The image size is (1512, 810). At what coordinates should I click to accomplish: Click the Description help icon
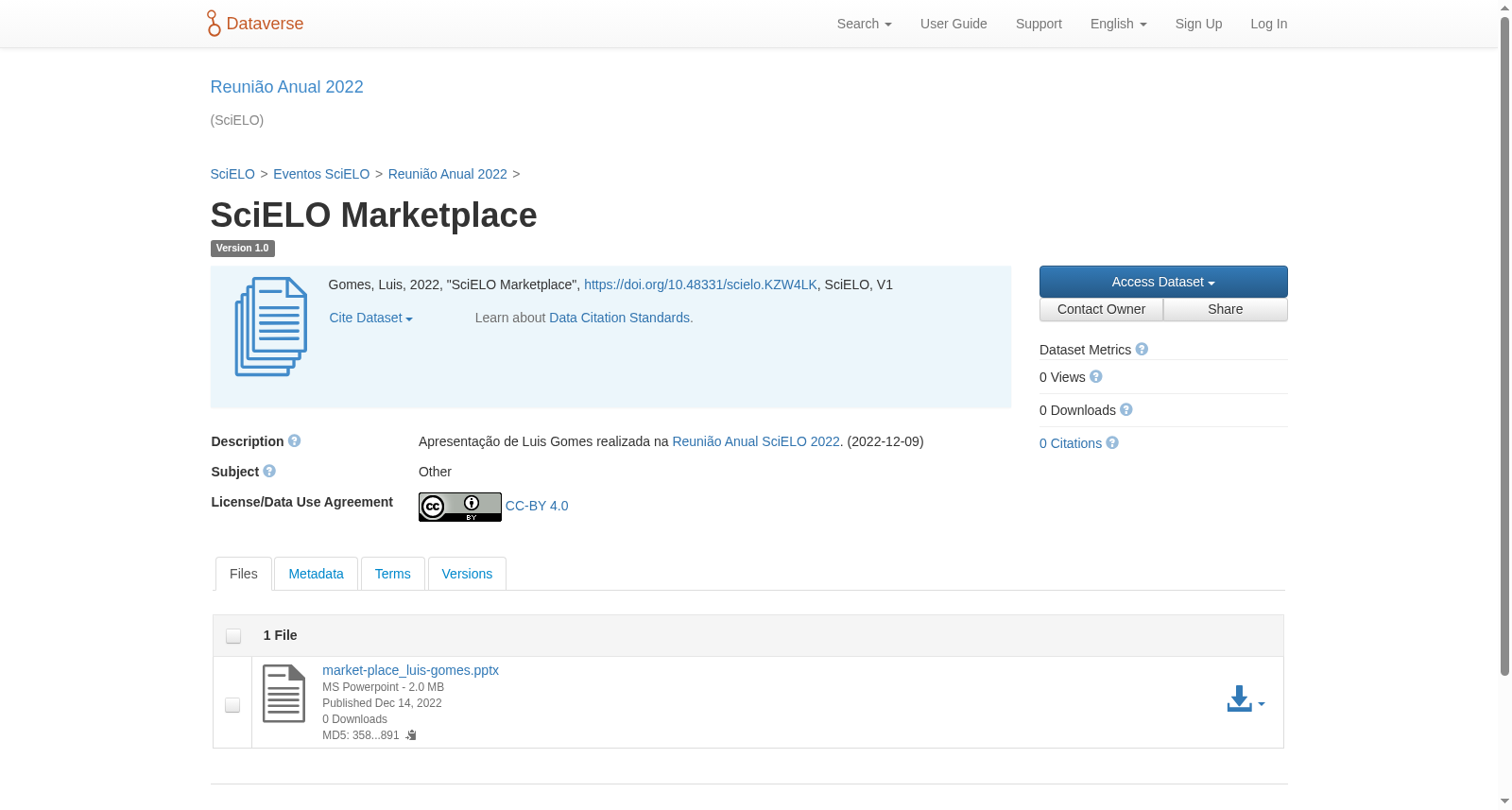(x=295, y=441)
